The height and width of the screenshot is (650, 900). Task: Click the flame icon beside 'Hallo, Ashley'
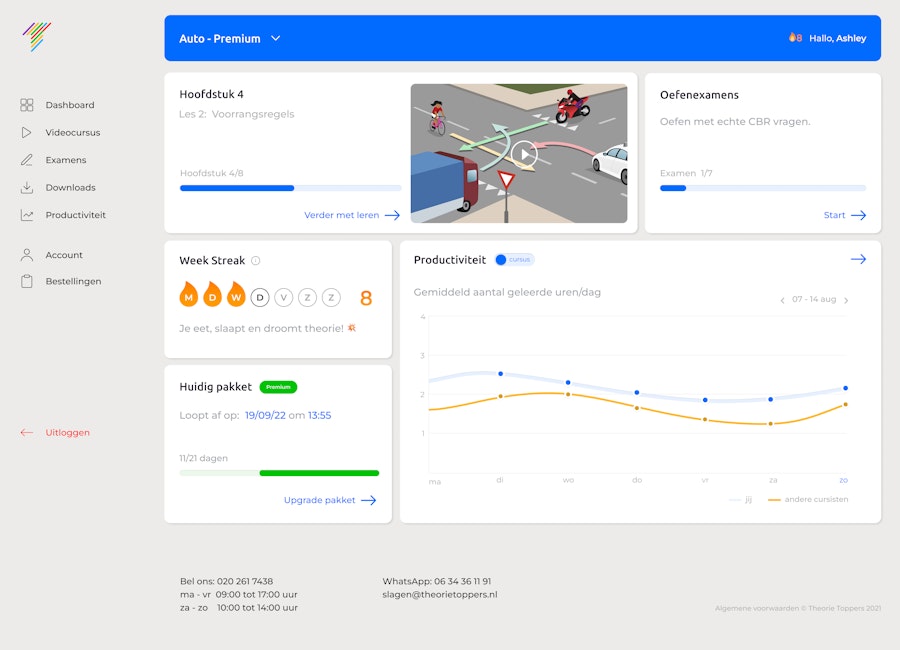[793, 38]
